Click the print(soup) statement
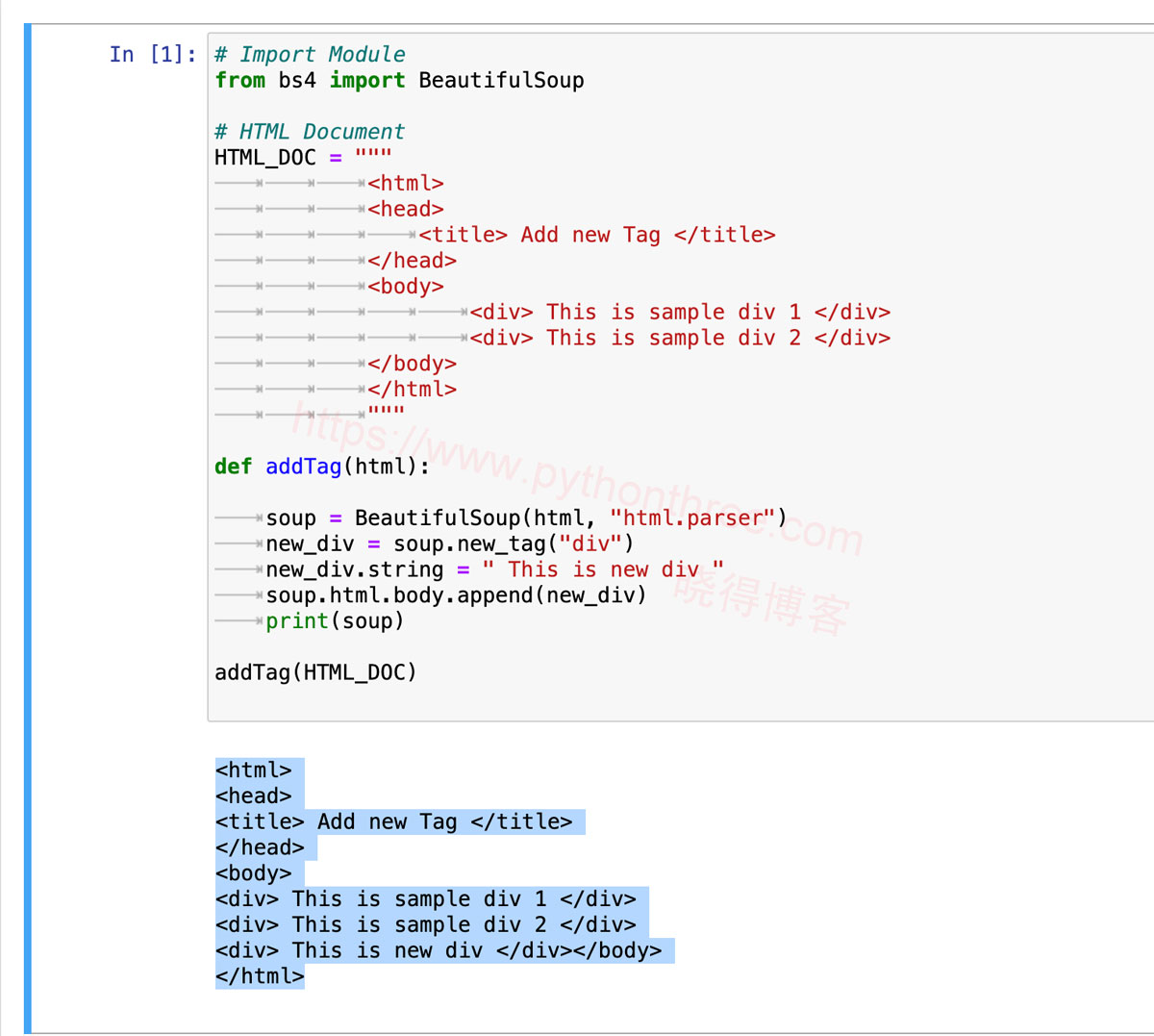 click(x=335, y=621)
